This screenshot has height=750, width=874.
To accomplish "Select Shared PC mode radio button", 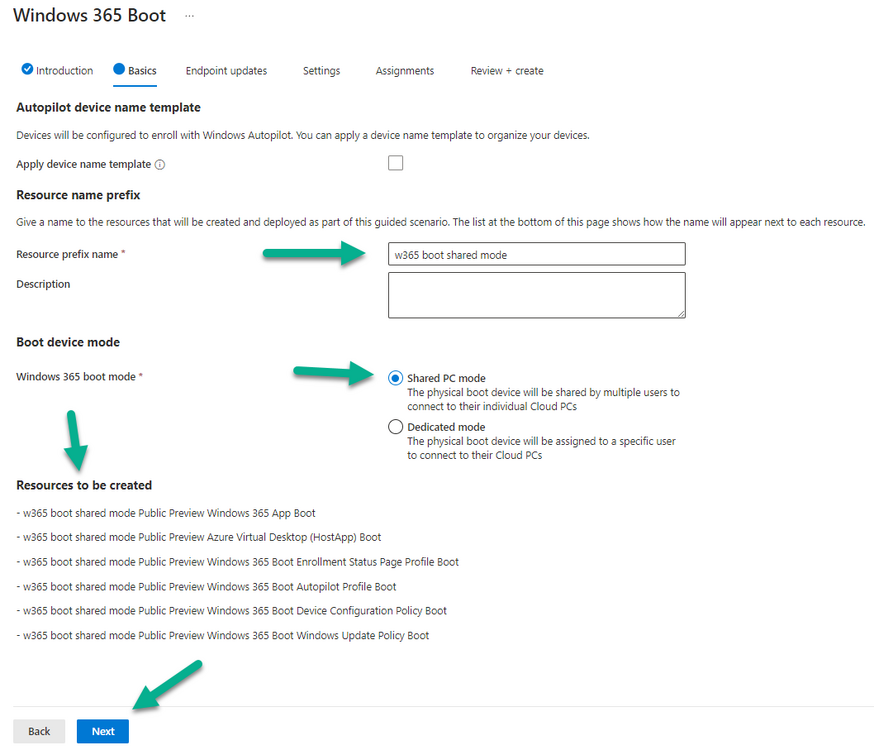I will click(395, 378).
